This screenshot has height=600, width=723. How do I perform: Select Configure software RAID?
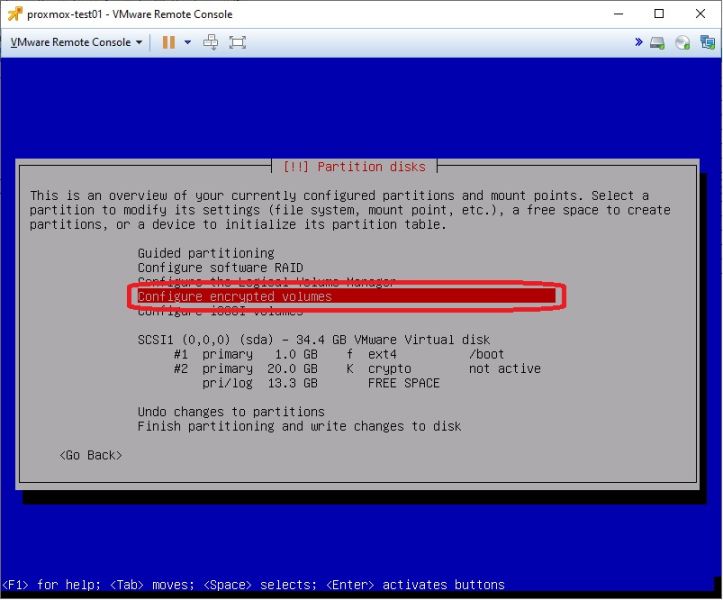220,268
